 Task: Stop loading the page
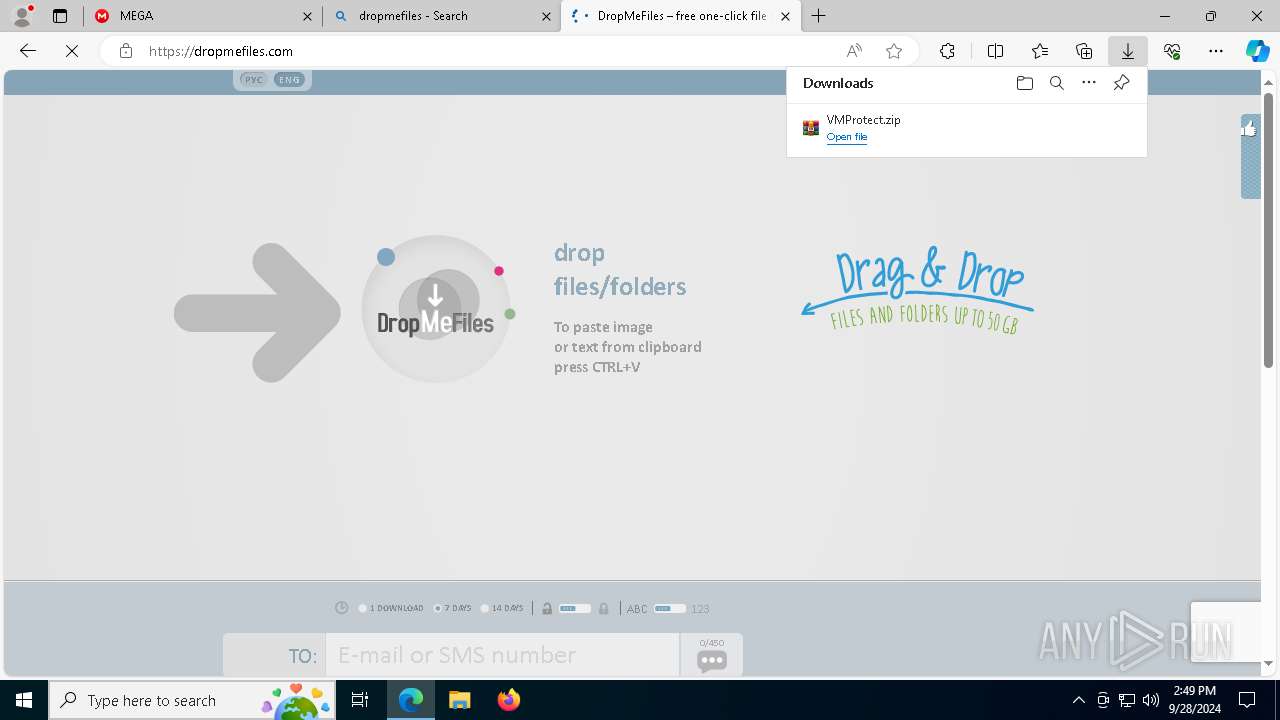72,51
